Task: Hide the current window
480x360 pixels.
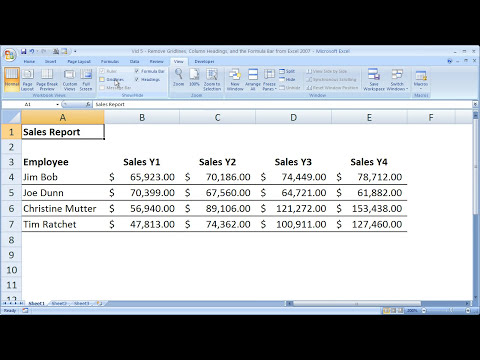Action: point(287,80)
